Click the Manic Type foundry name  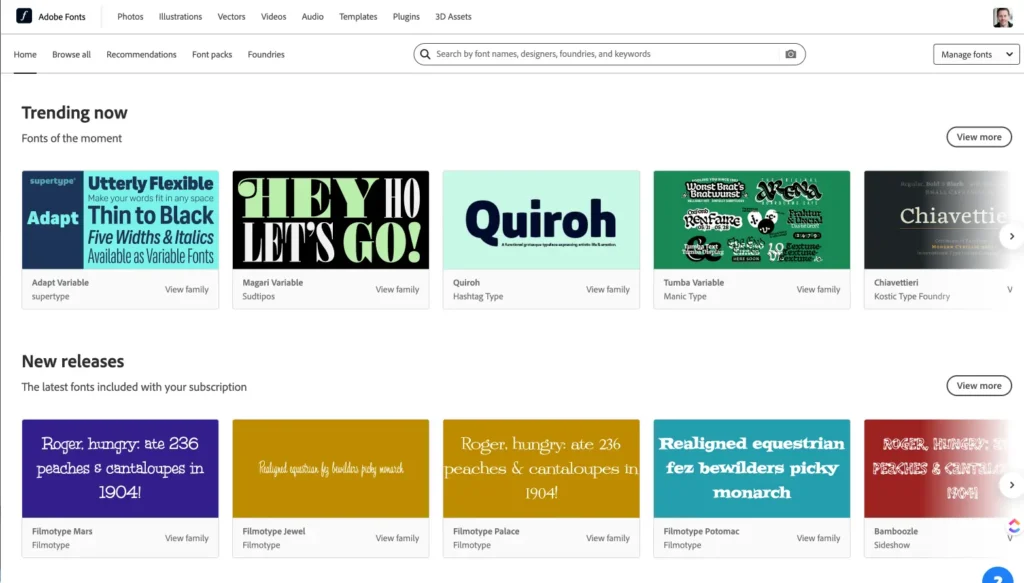(685, 296)
